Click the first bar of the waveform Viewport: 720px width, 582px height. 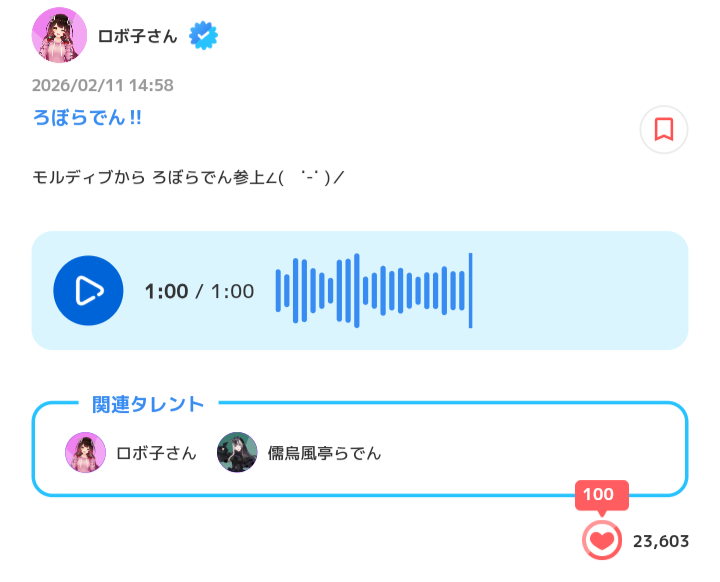(279, 291)
